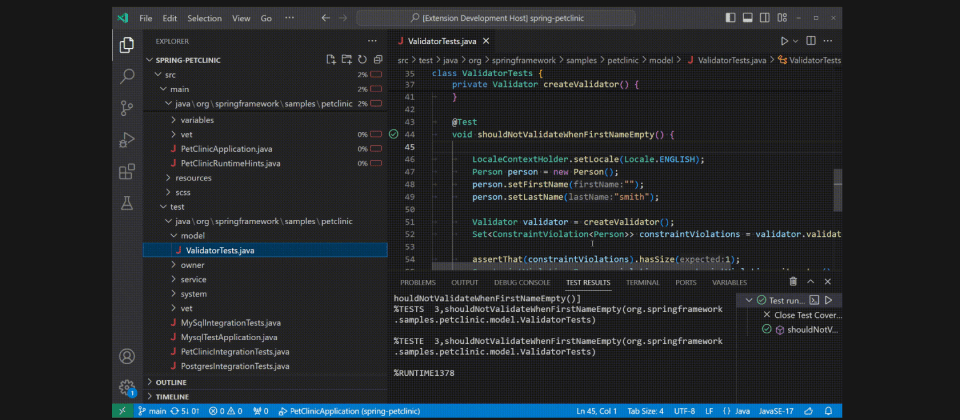
Task: Open the Search view in activity bar
Action: pos(127,77)
